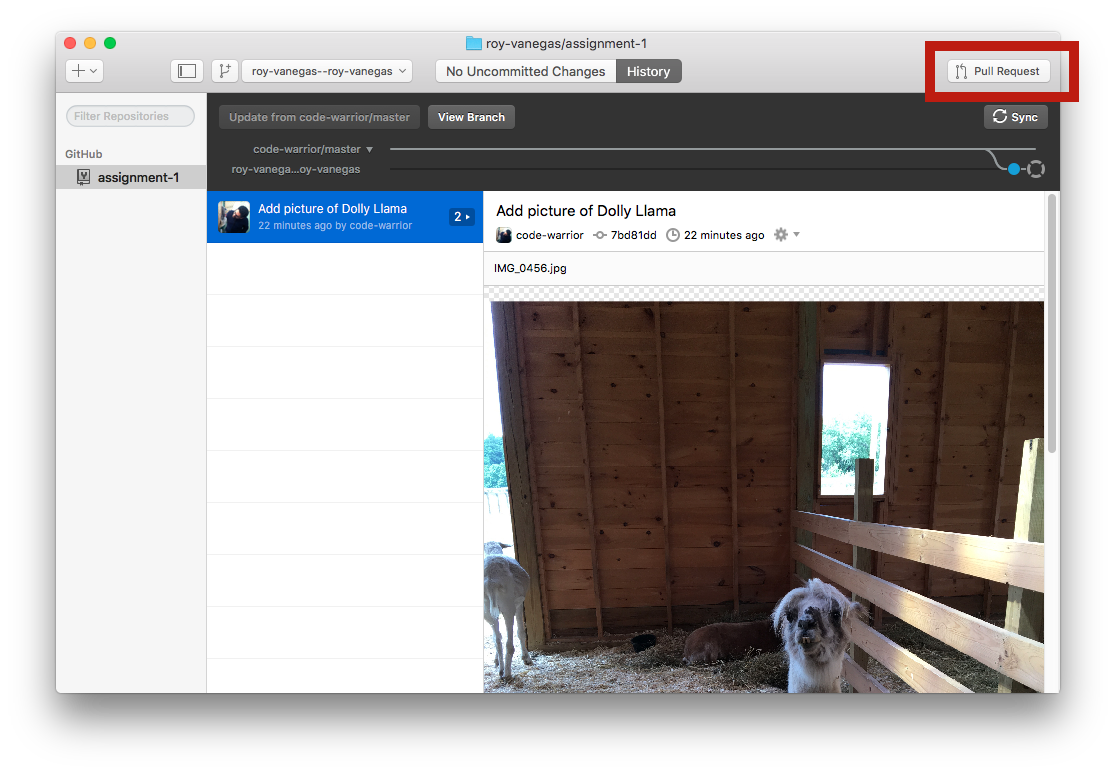This screenshot has height=773, width=1116.
Task: Select Add picture of Dolly Llama commit
Action: tap(344, 216)
